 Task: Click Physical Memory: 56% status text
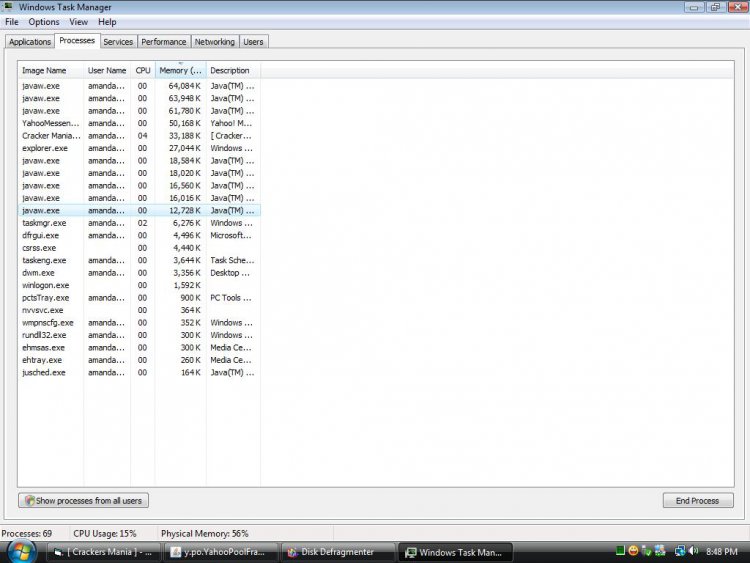tap(205, 533)
